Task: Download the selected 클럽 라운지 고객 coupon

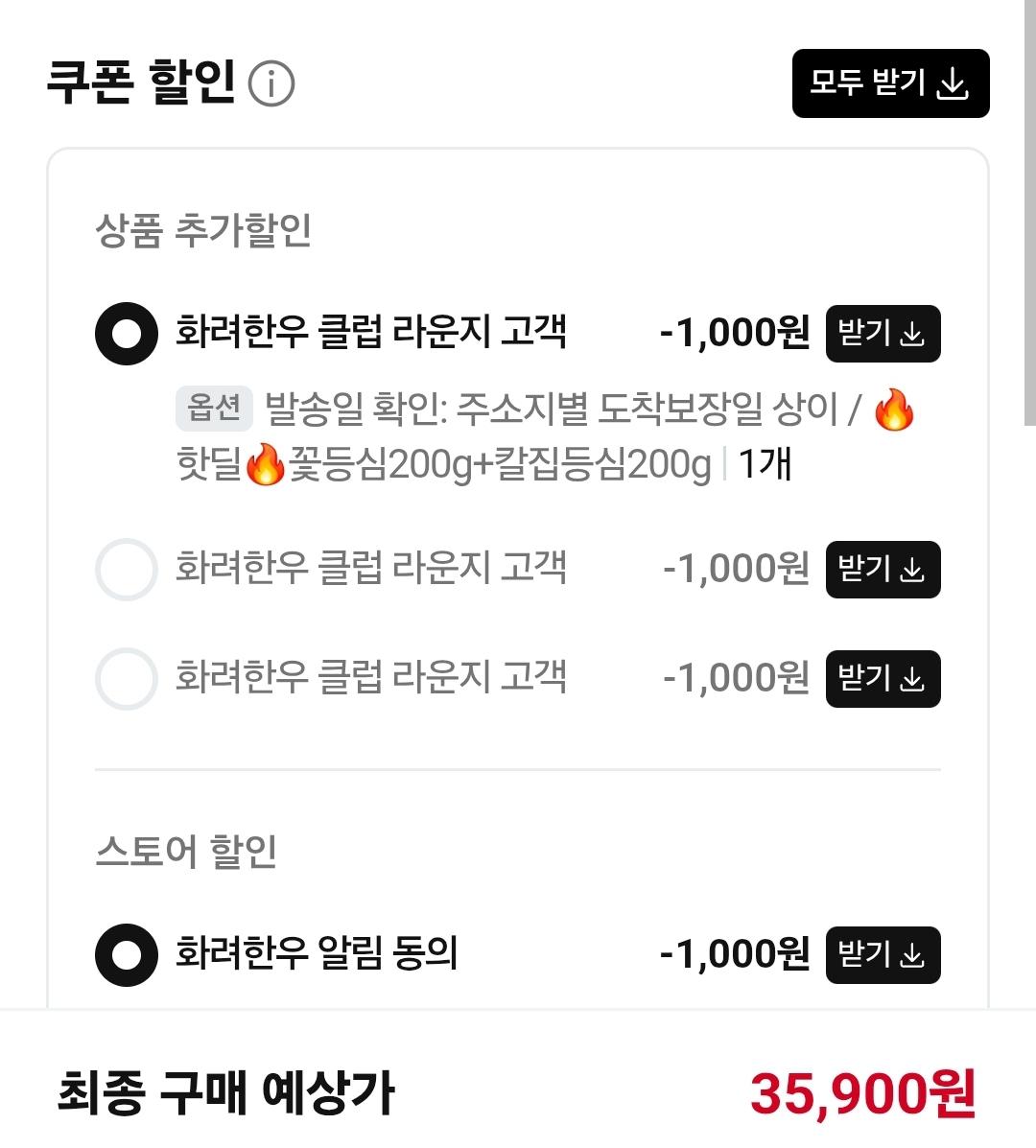Action: (x=883, y=334)
